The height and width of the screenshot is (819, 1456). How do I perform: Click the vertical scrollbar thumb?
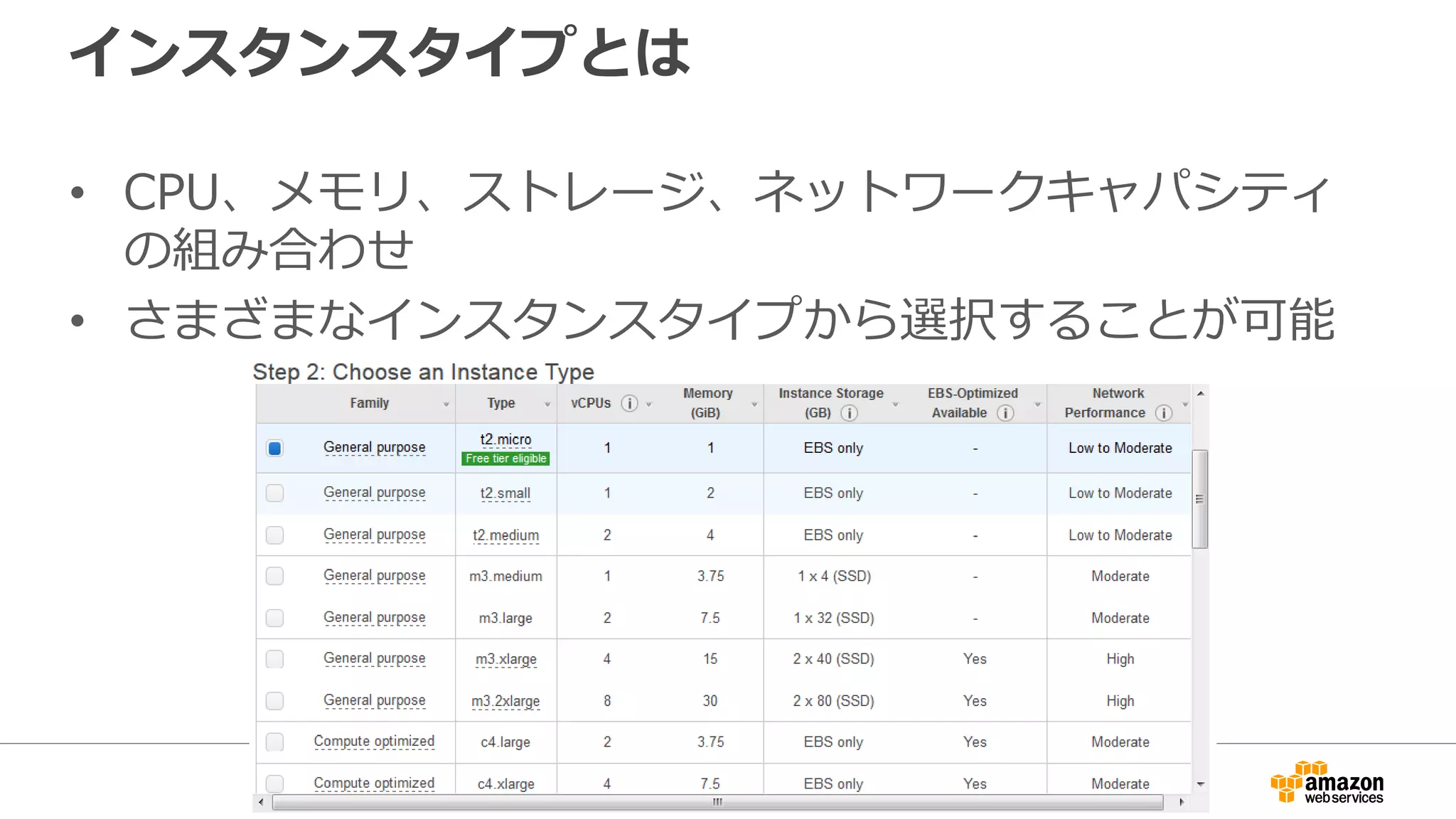click(x=1200, y=499)
